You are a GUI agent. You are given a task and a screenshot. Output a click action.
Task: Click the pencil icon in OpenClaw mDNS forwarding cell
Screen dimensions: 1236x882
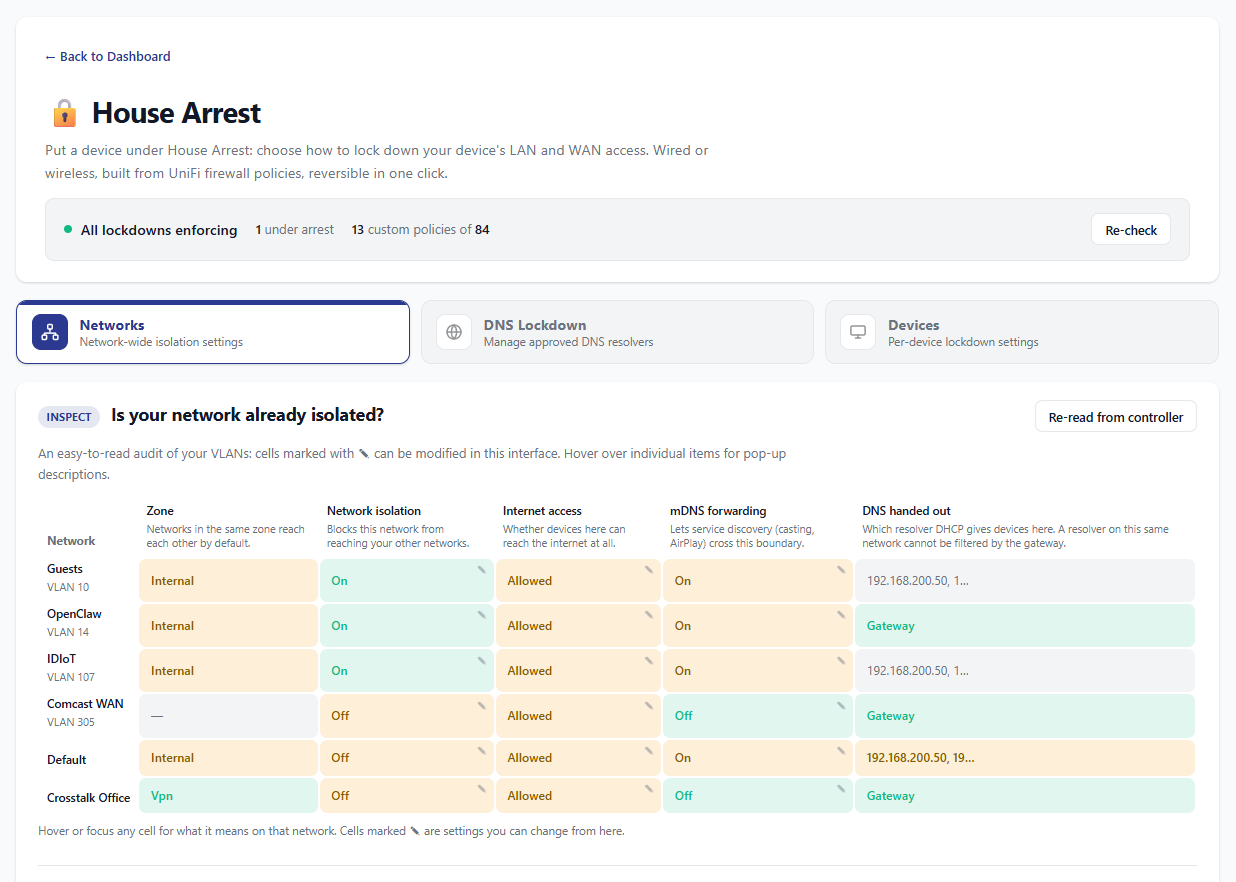pyautogui.click(x=840, y=615)
